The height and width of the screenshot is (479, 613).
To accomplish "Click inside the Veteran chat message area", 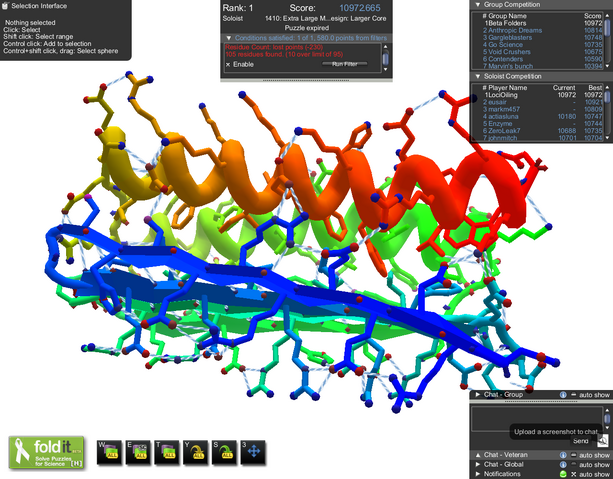I will point(537,419).
